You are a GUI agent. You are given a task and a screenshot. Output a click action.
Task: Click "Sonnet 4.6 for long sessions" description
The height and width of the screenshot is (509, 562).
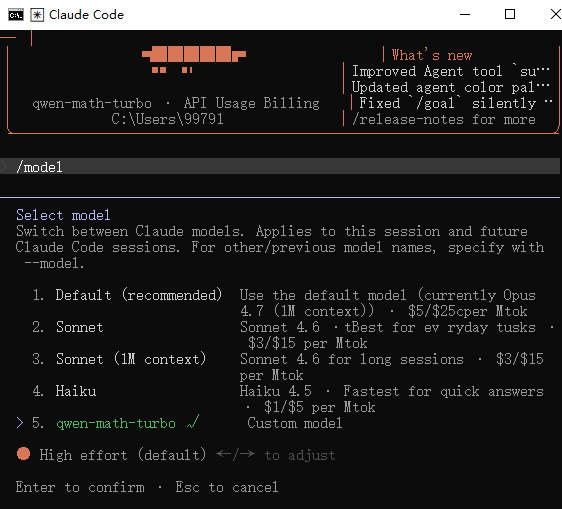pos(352,359)
